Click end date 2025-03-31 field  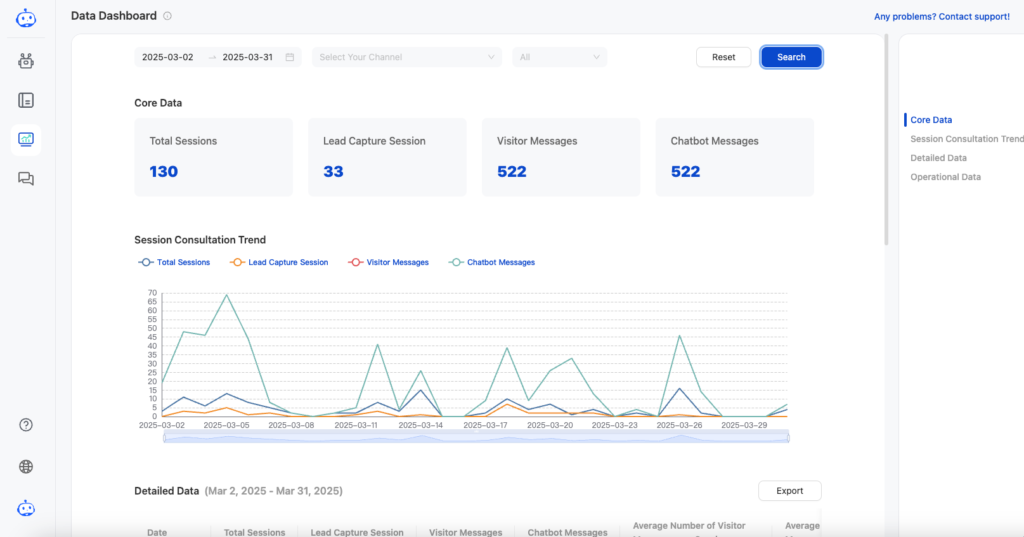tap(248, 57)
